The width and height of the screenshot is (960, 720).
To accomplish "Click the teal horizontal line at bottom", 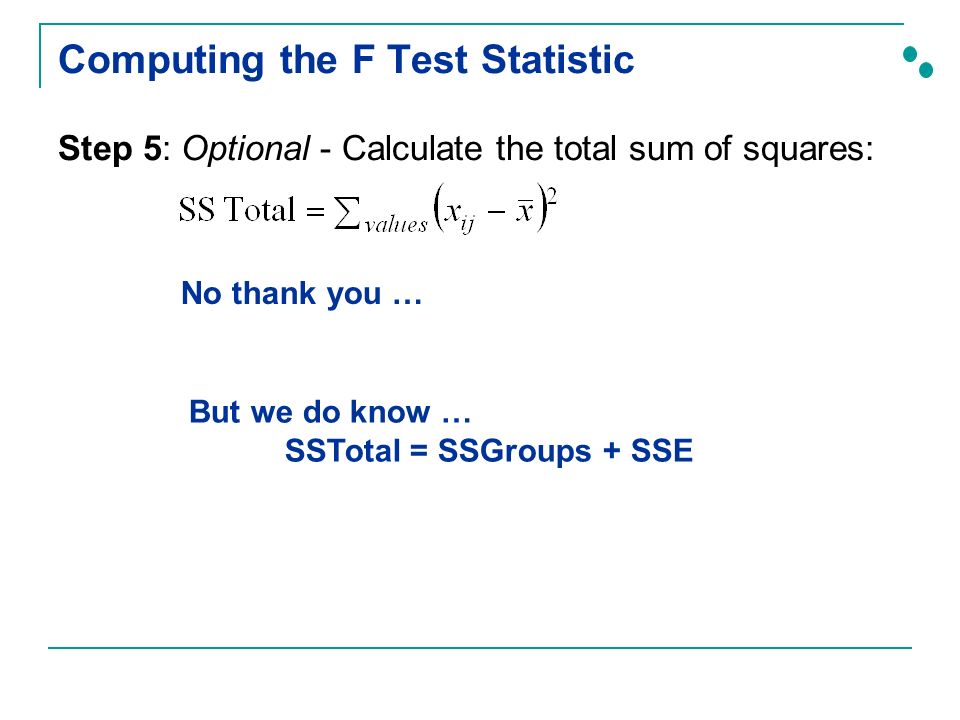I will click(480, 647).
